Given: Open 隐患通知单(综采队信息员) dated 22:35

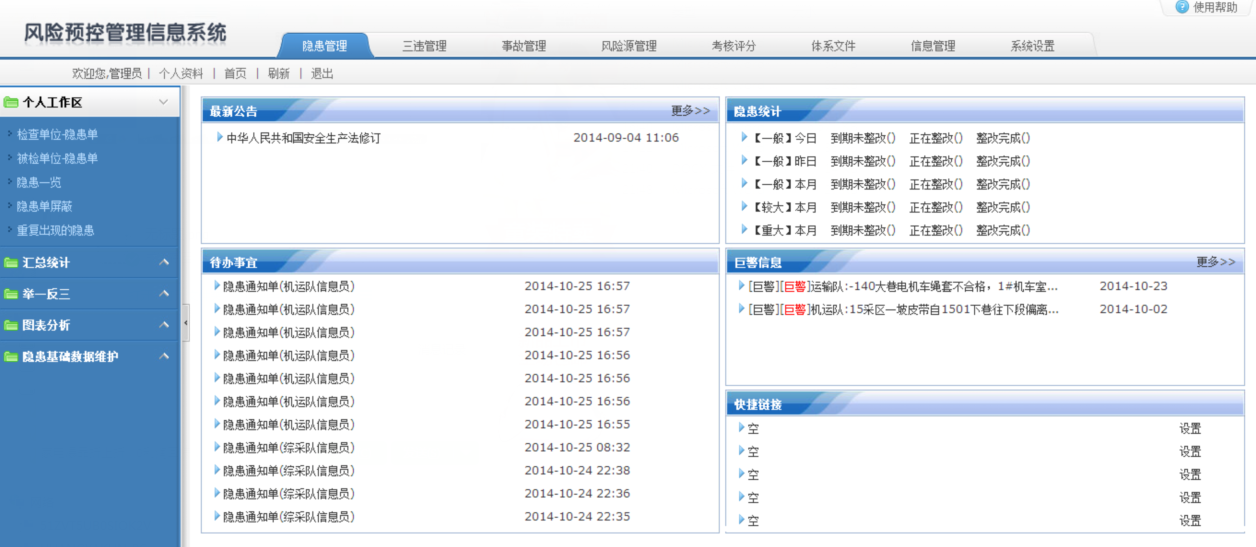Looking at the screenshot, I should click(x=288, y=516).
